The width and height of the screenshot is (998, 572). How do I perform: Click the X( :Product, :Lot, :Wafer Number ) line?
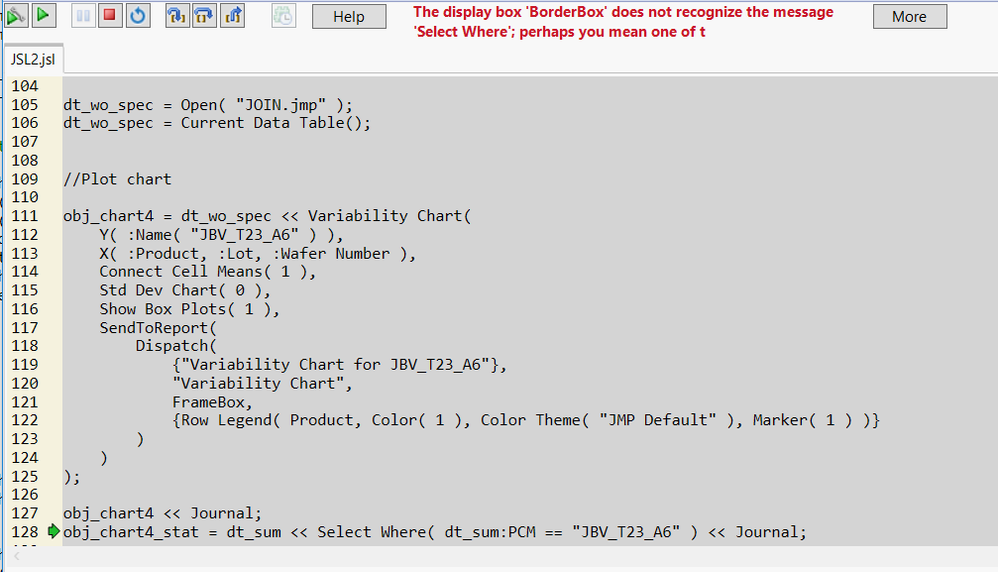[x=257, y=253]
